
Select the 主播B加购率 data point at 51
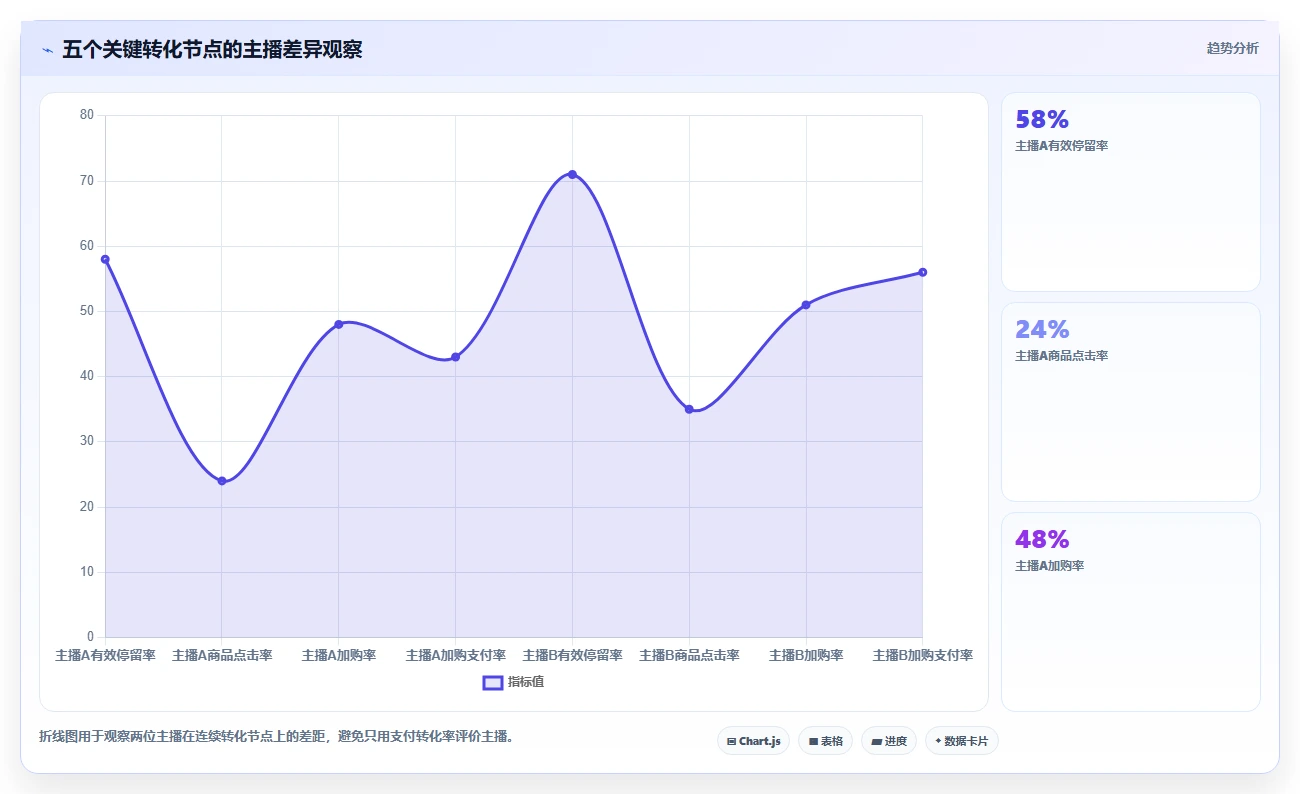pyautogui.click(x=805, y=305)
